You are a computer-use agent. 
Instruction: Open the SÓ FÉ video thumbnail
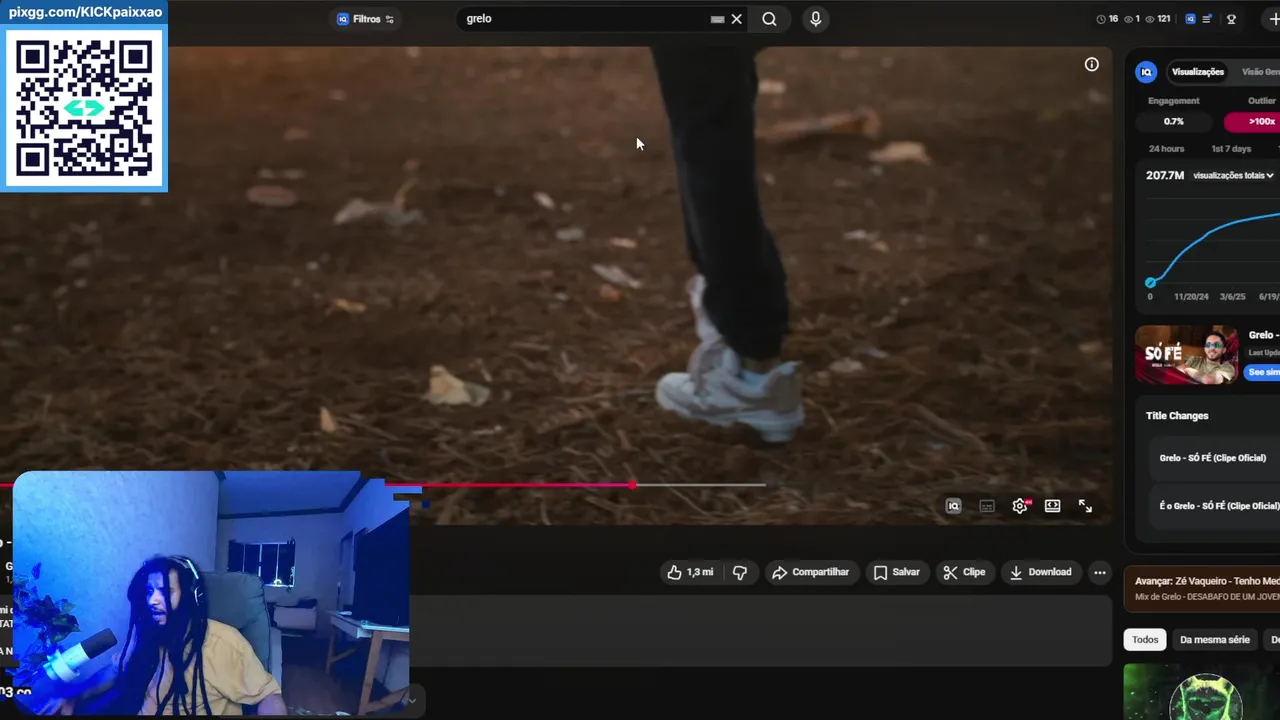[1187, 354]
